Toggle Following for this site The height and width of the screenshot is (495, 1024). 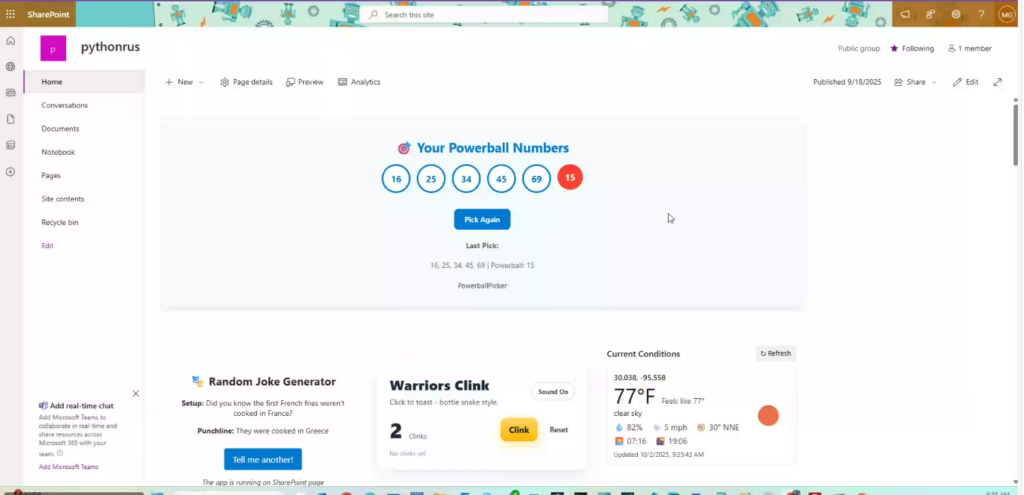(x=912, y=48)
